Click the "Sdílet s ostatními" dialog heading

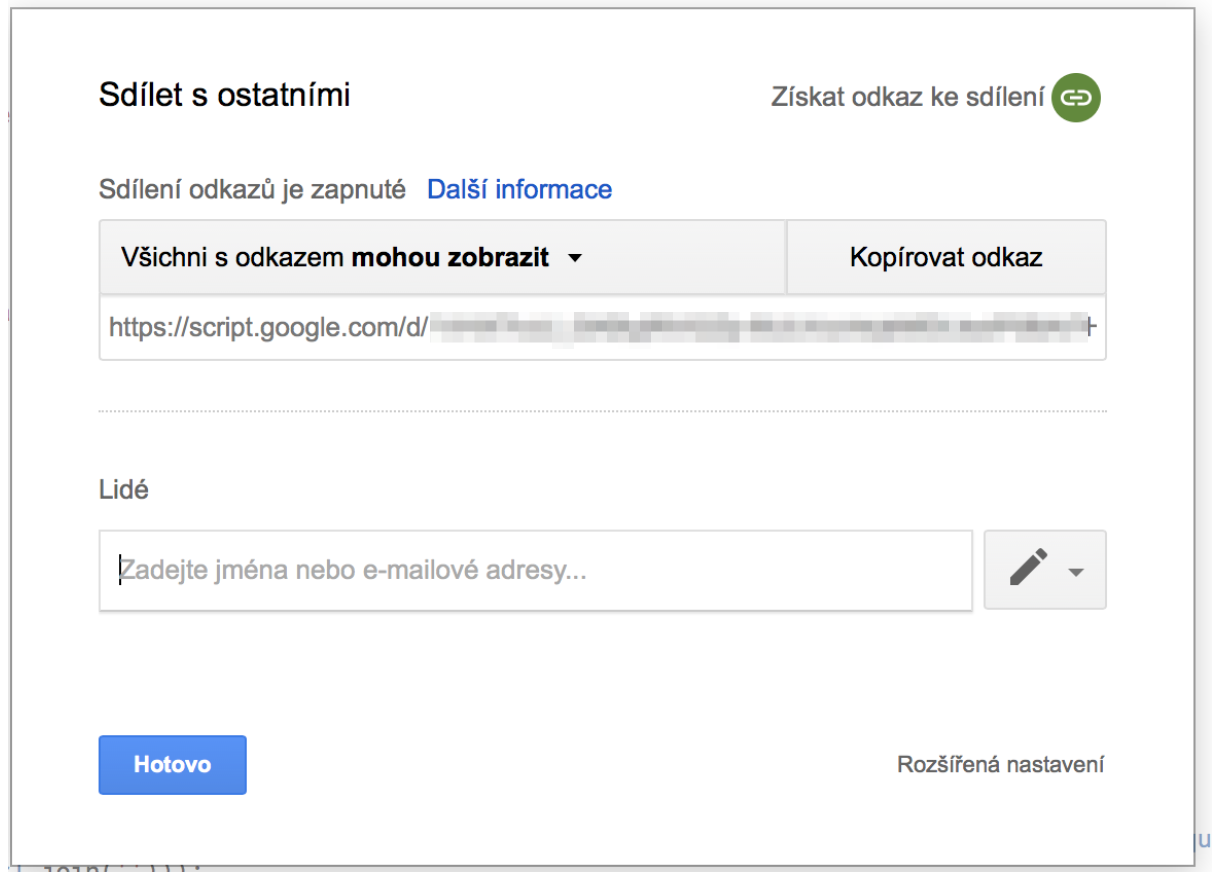tap(224, 97)
